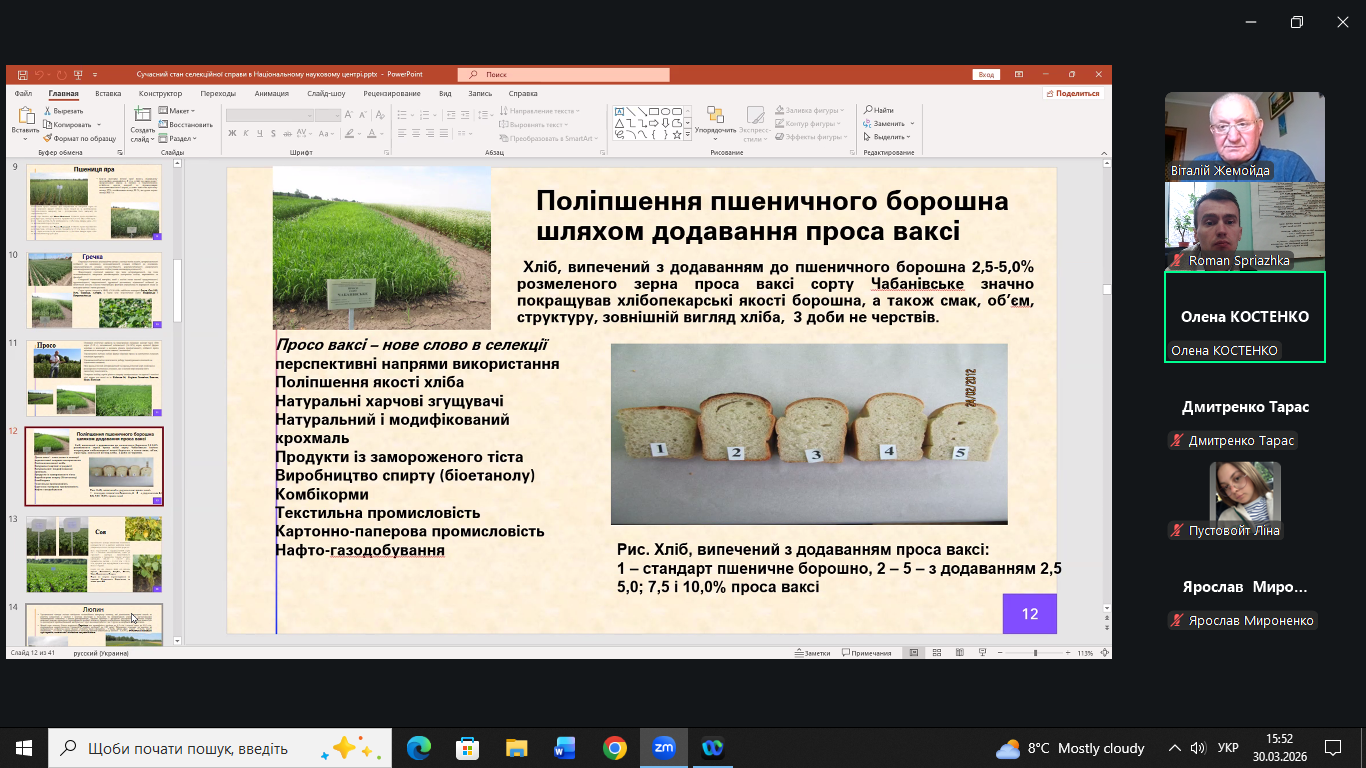Open the Вставка ribbon tab

(x=108, y=93)
